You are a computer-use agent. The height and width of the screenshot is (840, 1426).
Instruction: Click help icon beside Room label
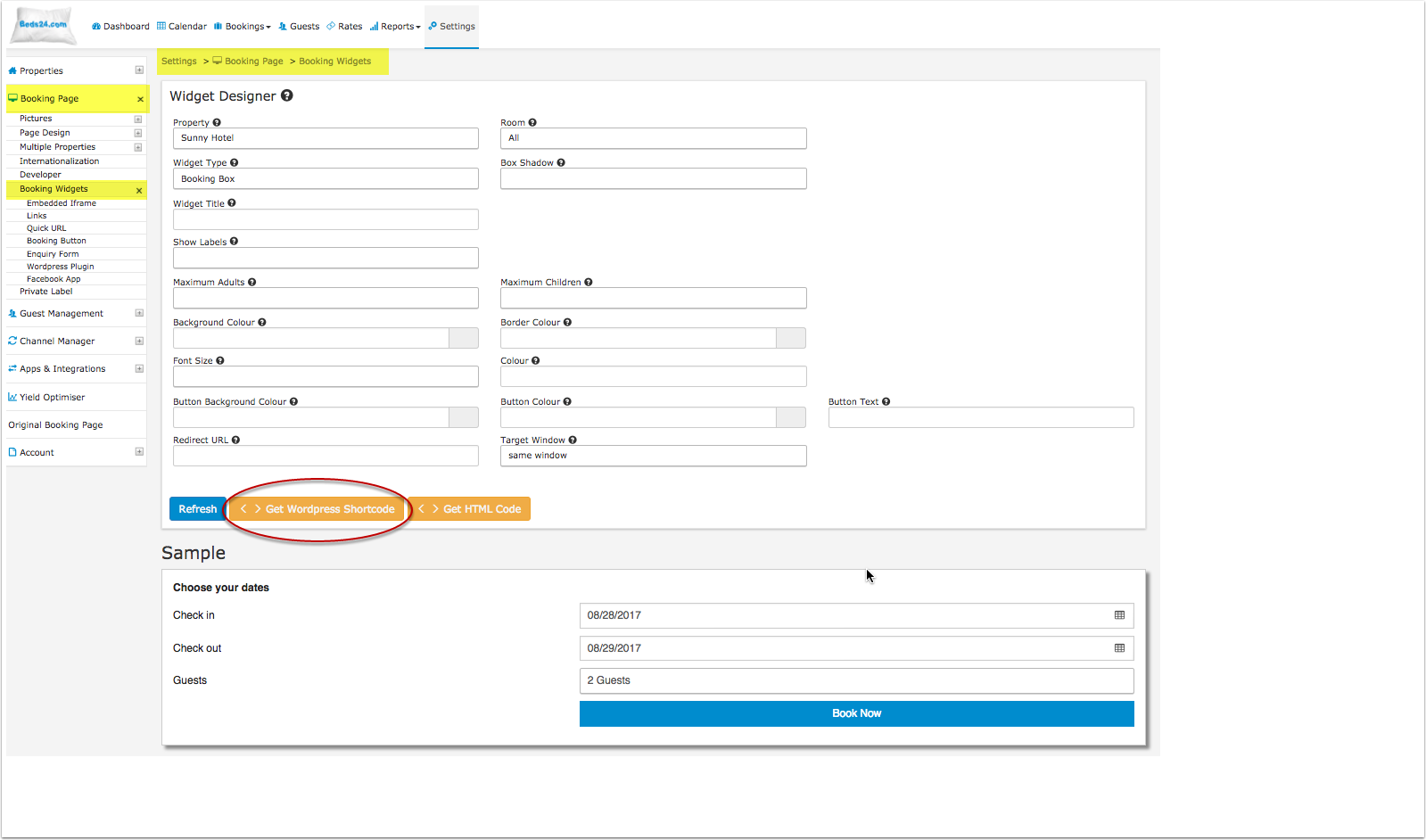(532, 123)
